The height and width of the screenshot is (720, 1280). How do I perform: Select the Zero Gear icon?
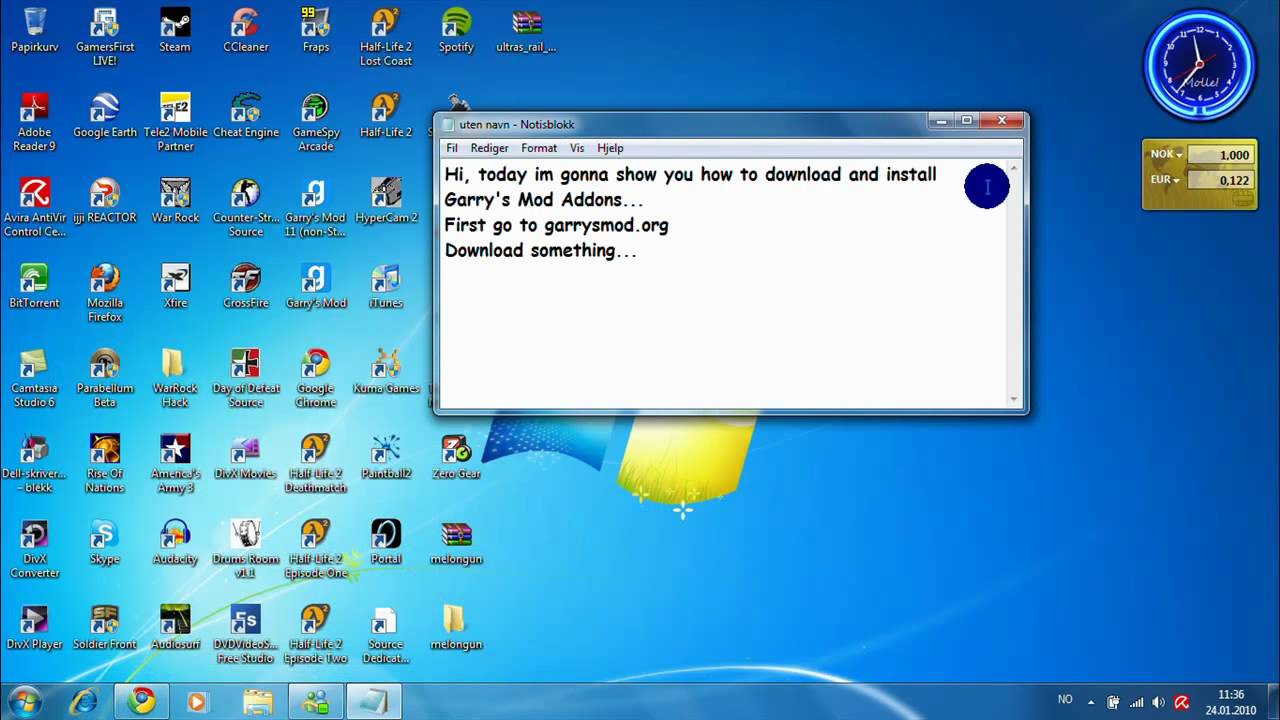[456, 457]
